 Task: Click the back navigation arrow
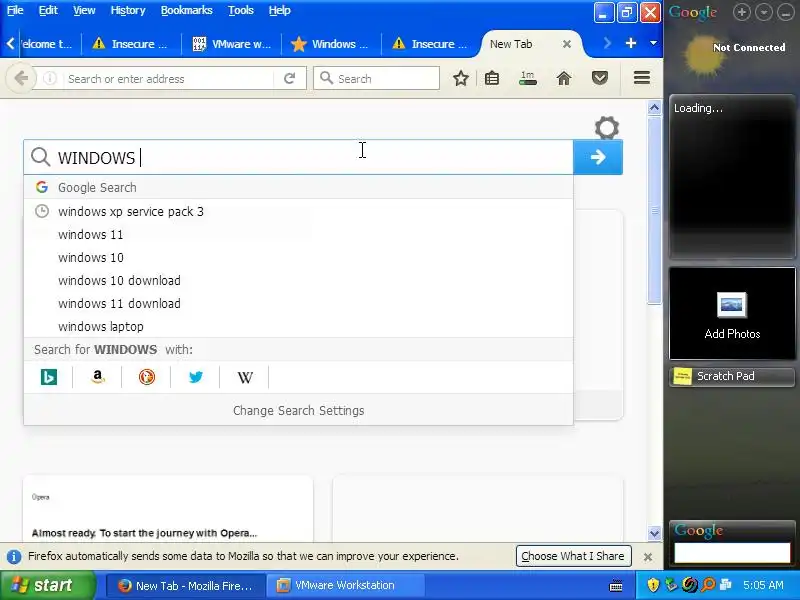click(21, 79)
